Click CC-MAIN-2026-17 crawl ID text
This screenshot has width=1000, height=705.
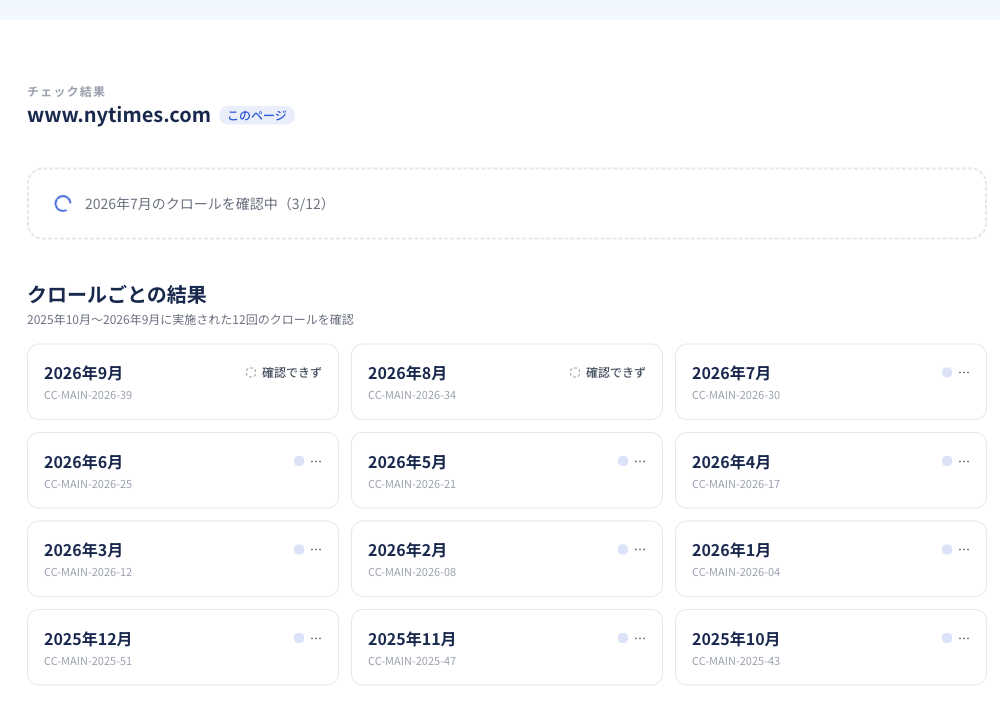pos(736,484)
